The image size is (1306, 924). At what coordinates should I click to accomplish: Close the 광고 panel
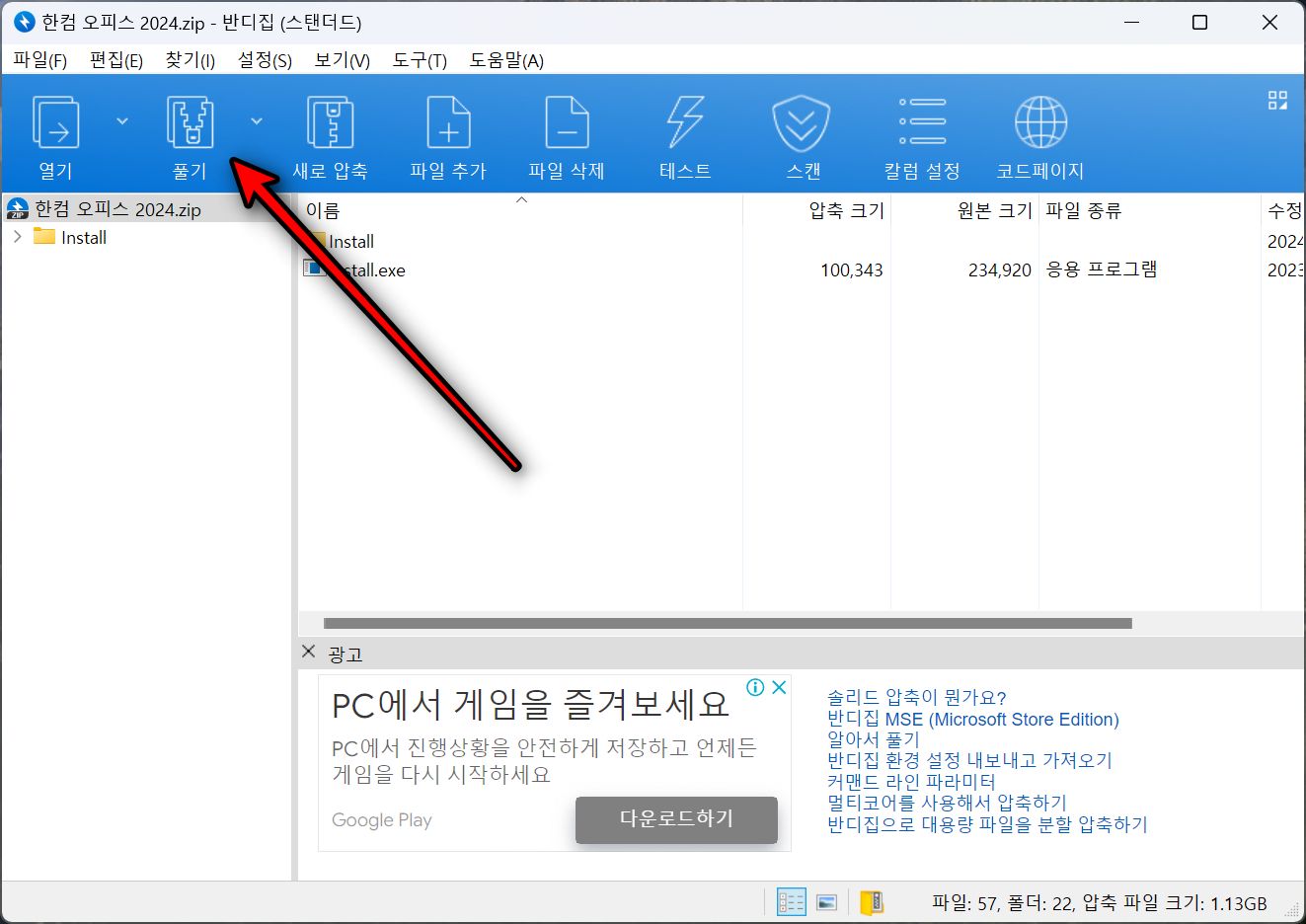(308, 652)
